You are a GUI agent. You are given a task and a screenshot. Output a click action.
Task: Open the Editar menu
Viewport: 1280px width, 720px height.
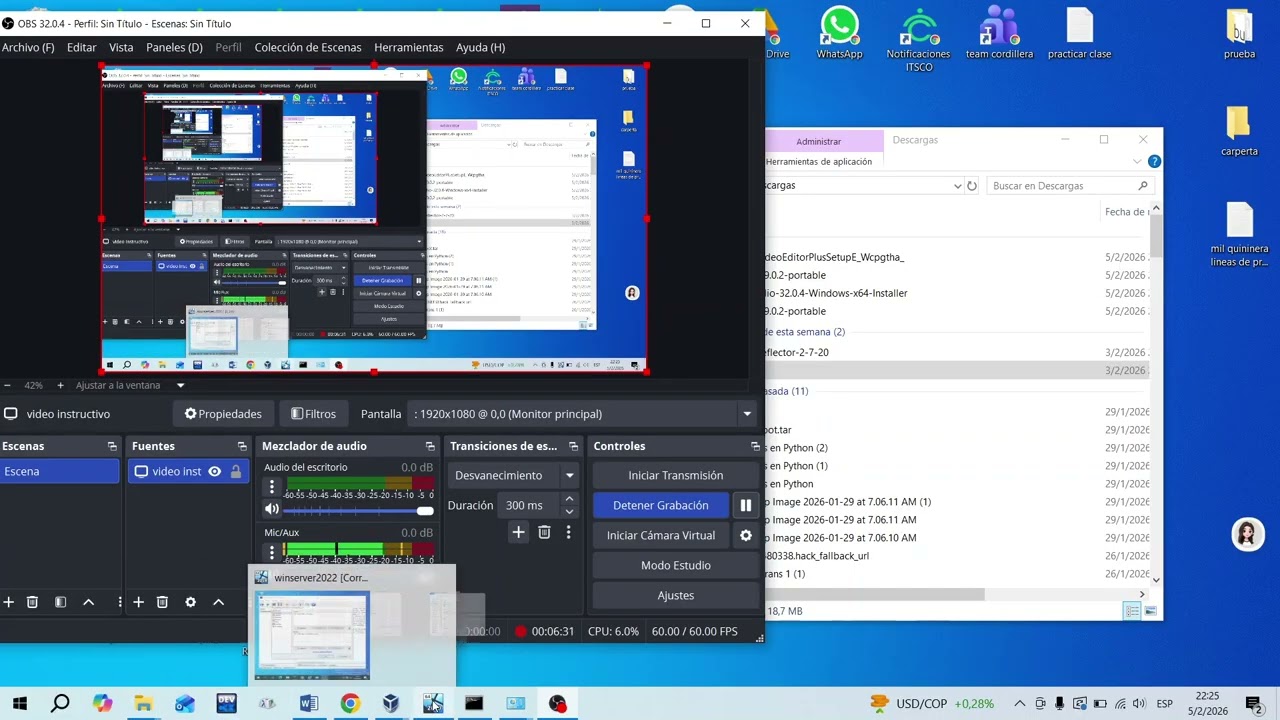click(x=82, y=47)
